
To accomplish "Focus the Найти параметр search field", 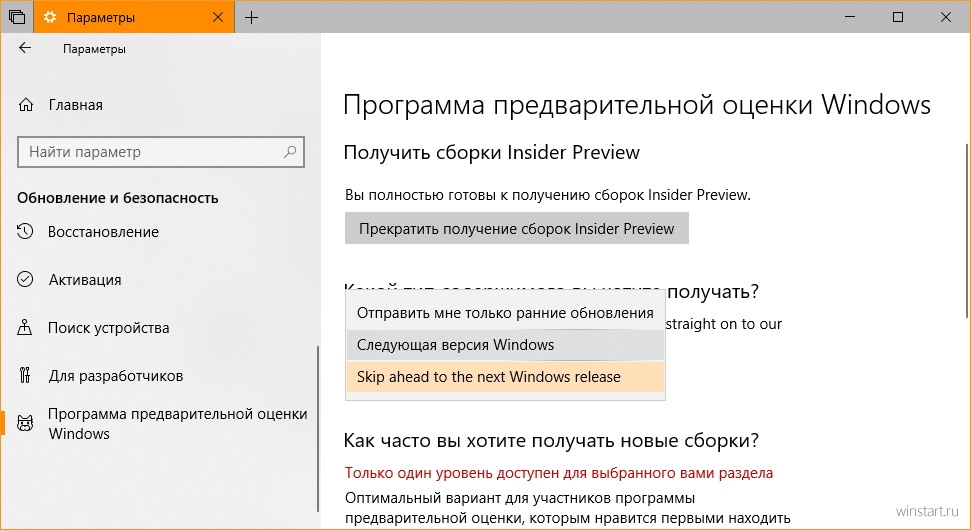I will coord(161,152).
